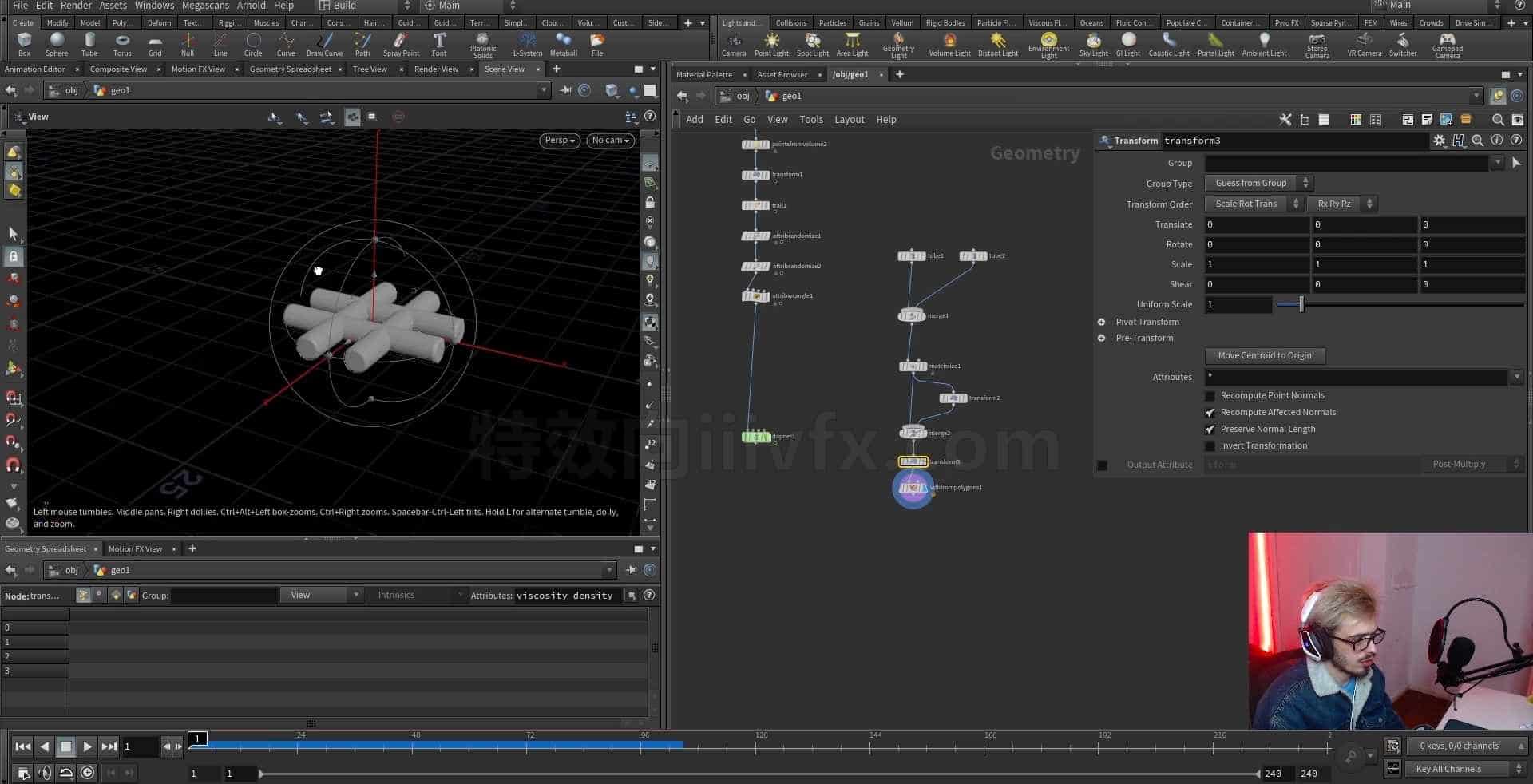Image resolution: width=1533 pixels, height=784 pixels.
Task: Click the Volume Light shelf icon
Action: pos(949,44)
